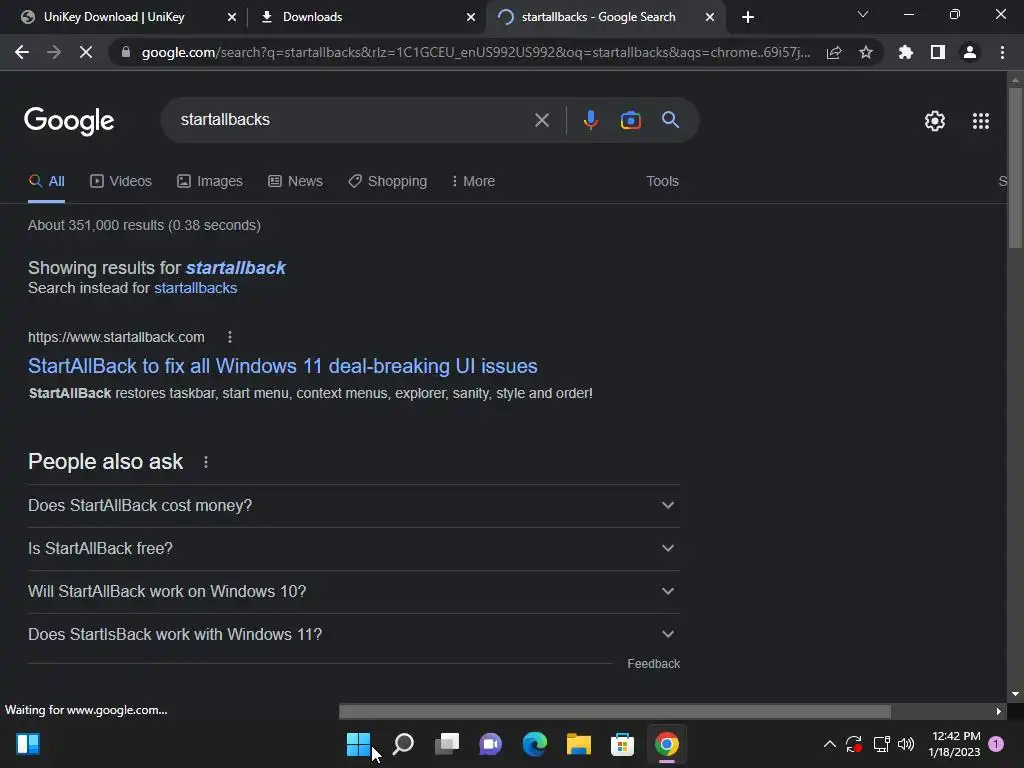The width and height of the screenshot is (1024, 768).
Task: Go back to the previous page
Action: (x=22, y=52)
